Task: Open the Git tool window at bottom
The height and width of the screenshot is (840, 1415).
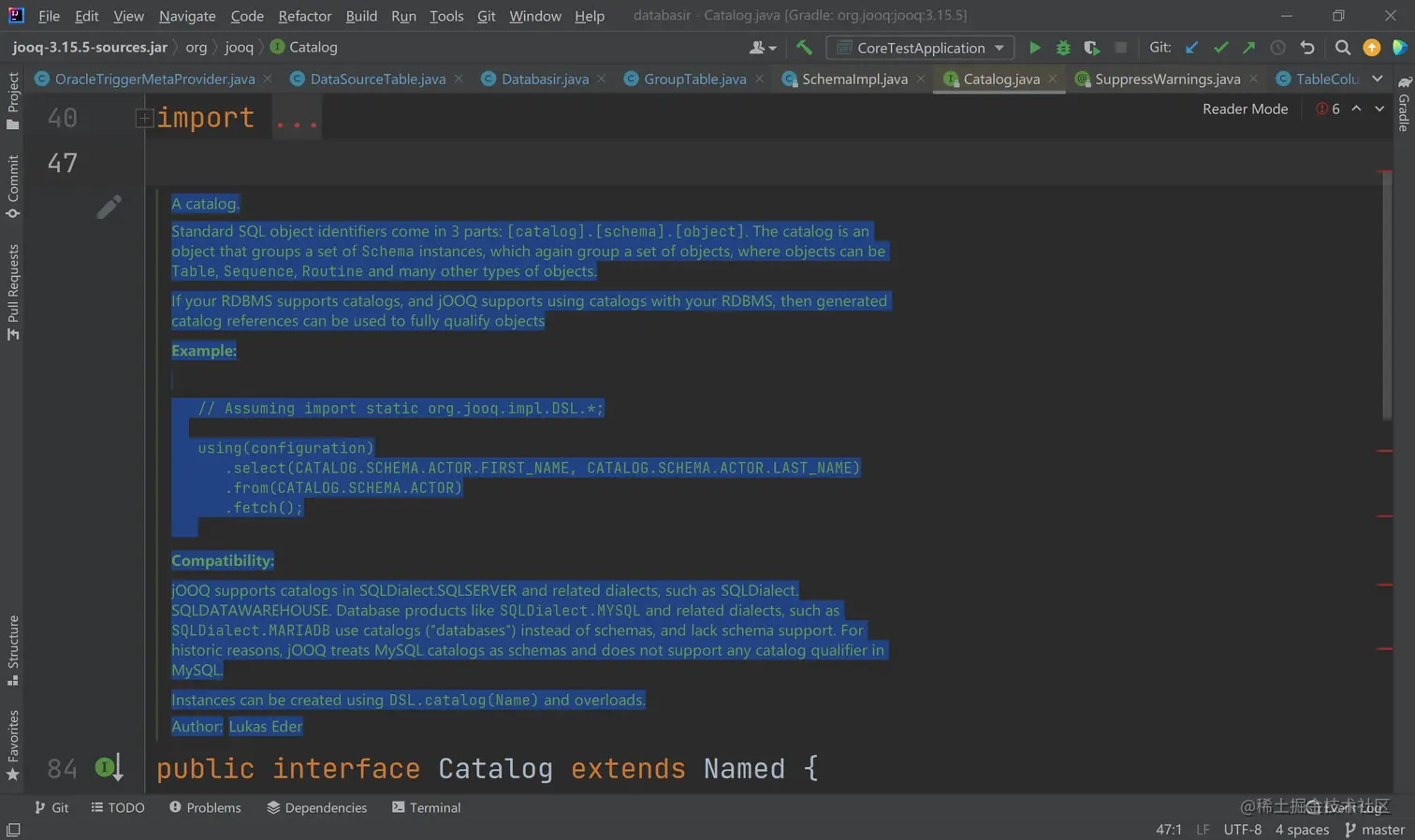Action: (51, 807)
